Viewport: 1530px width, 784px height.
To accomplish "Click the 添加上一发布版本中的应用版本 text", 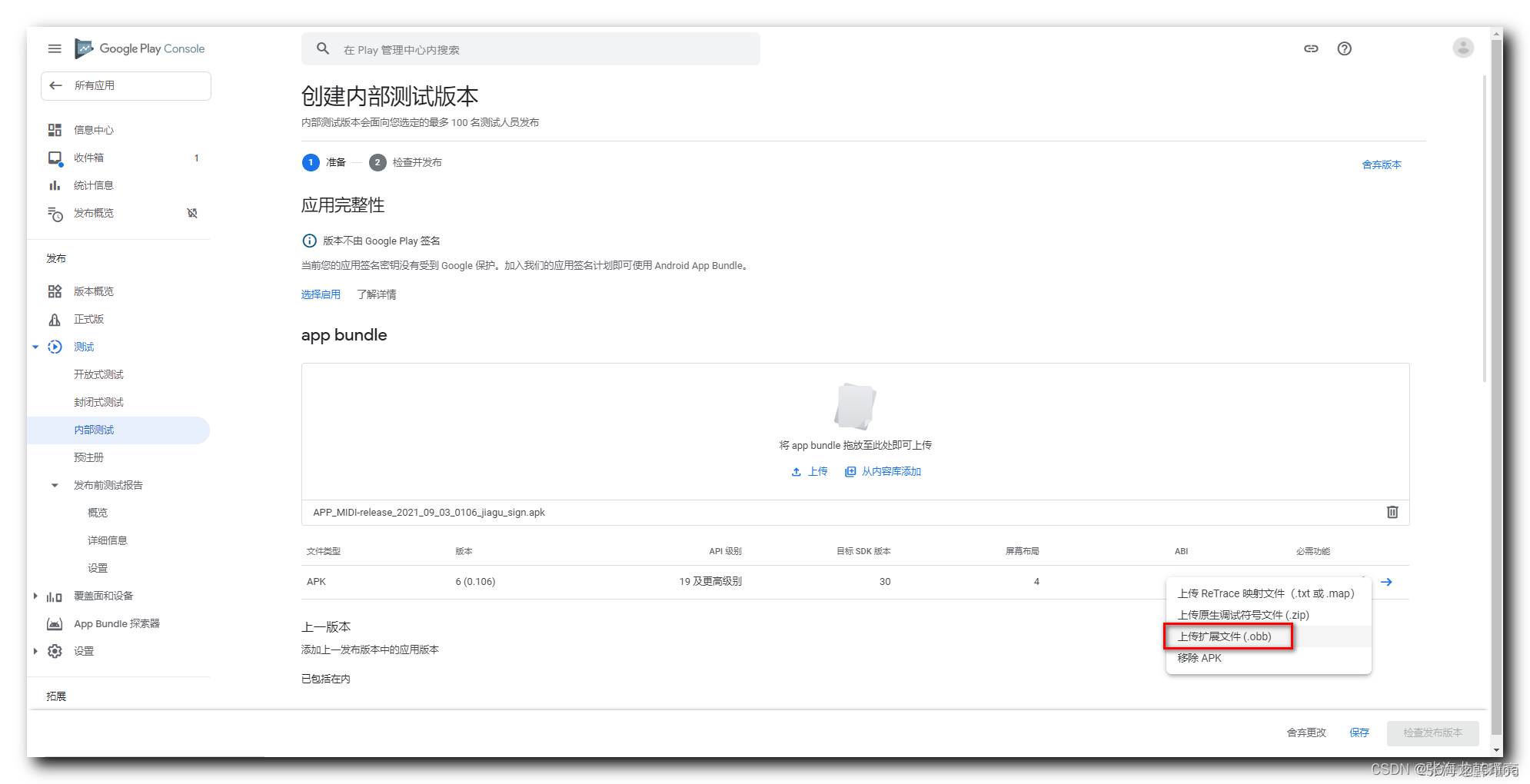I will 370,650.
